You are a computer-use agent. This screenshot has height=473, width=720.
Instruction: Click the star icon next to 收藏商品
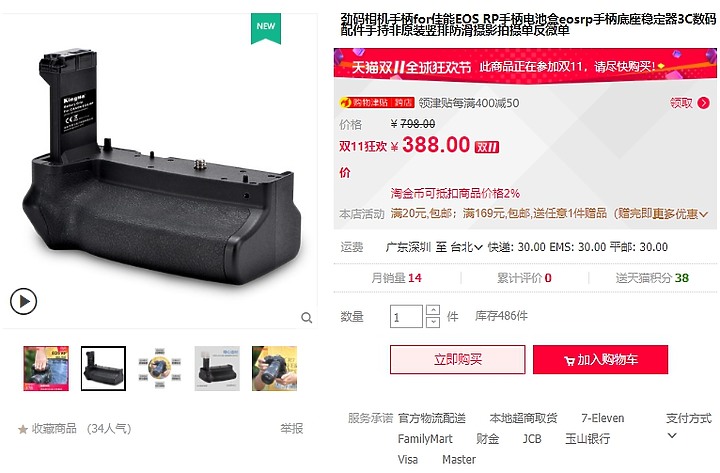23,429
